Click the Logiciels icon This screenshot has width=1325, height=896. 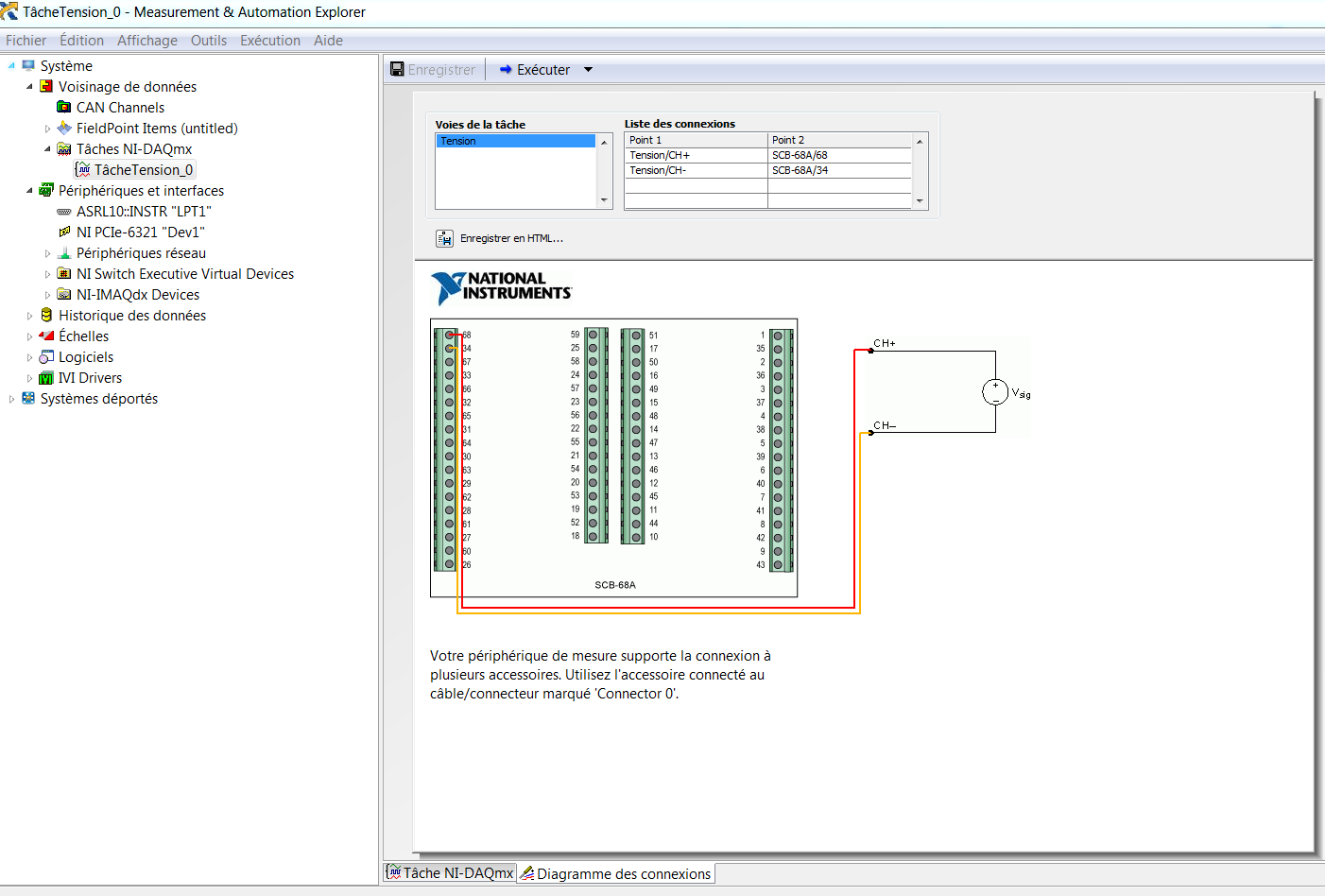[x=46, y=357]
